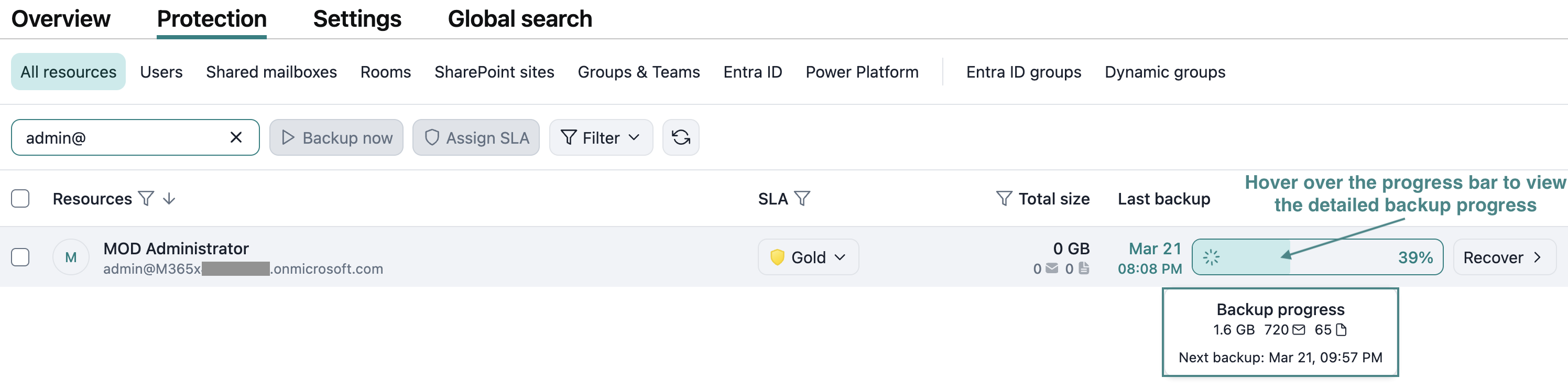Select the MOD Administrator row checkbox
Viewport: 1568px width, 388px height.
(x=20, y=257)
